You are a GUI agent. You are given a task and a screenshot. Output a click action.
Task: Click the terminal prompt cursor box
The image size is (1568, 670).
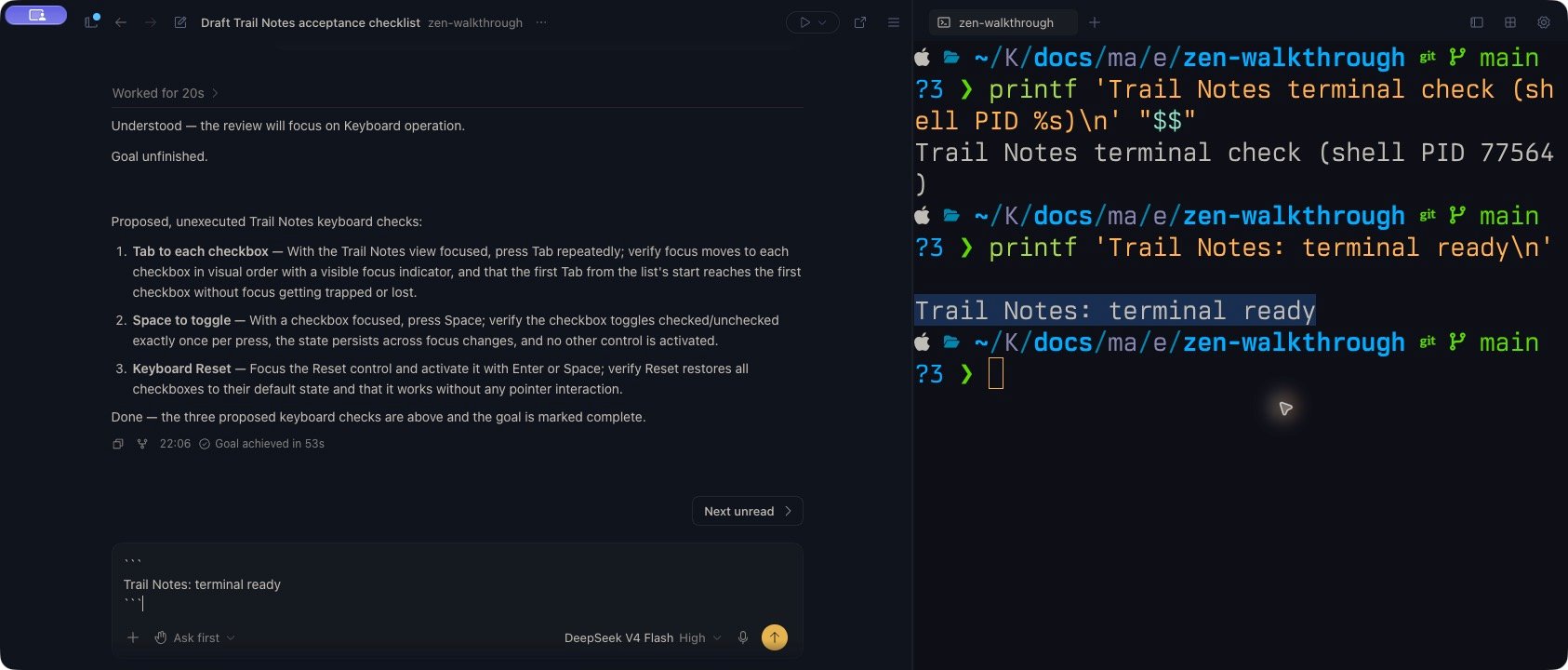pos(996,373)
